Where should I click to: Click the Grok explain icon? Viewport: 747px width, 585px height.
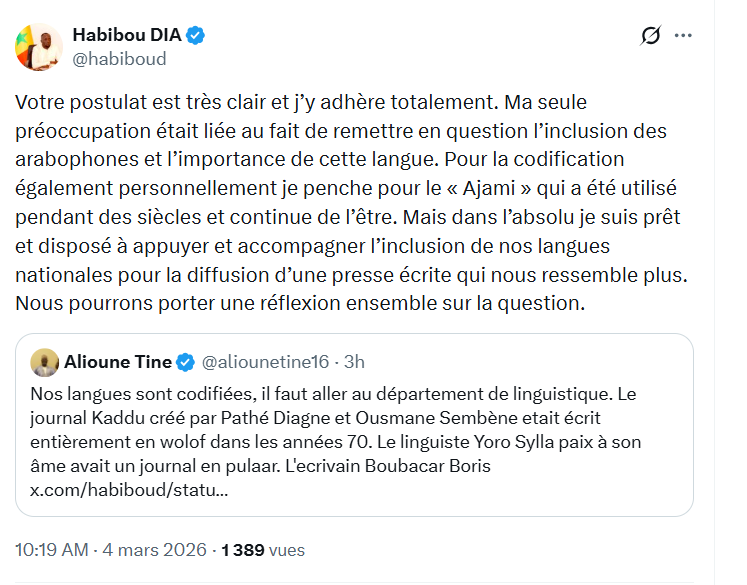pos(650,36)
